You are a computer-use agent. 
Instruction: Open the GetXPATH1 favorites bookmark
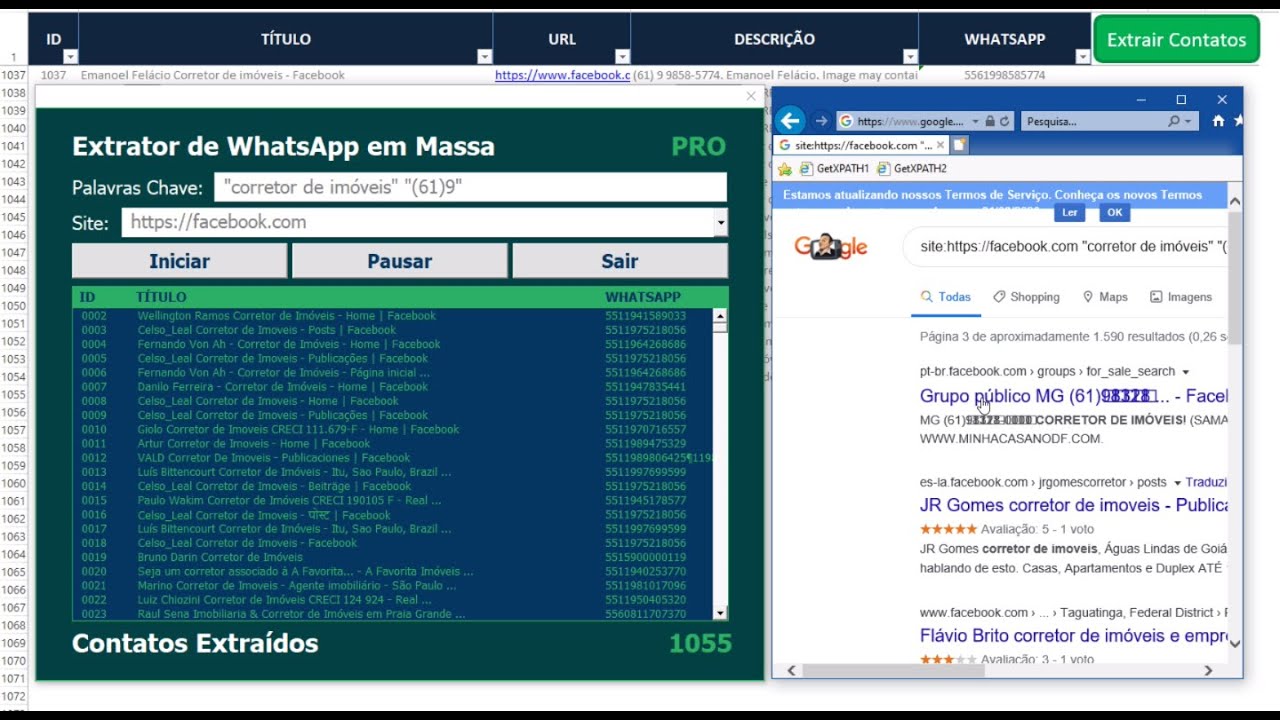click(x=835, y=168)
